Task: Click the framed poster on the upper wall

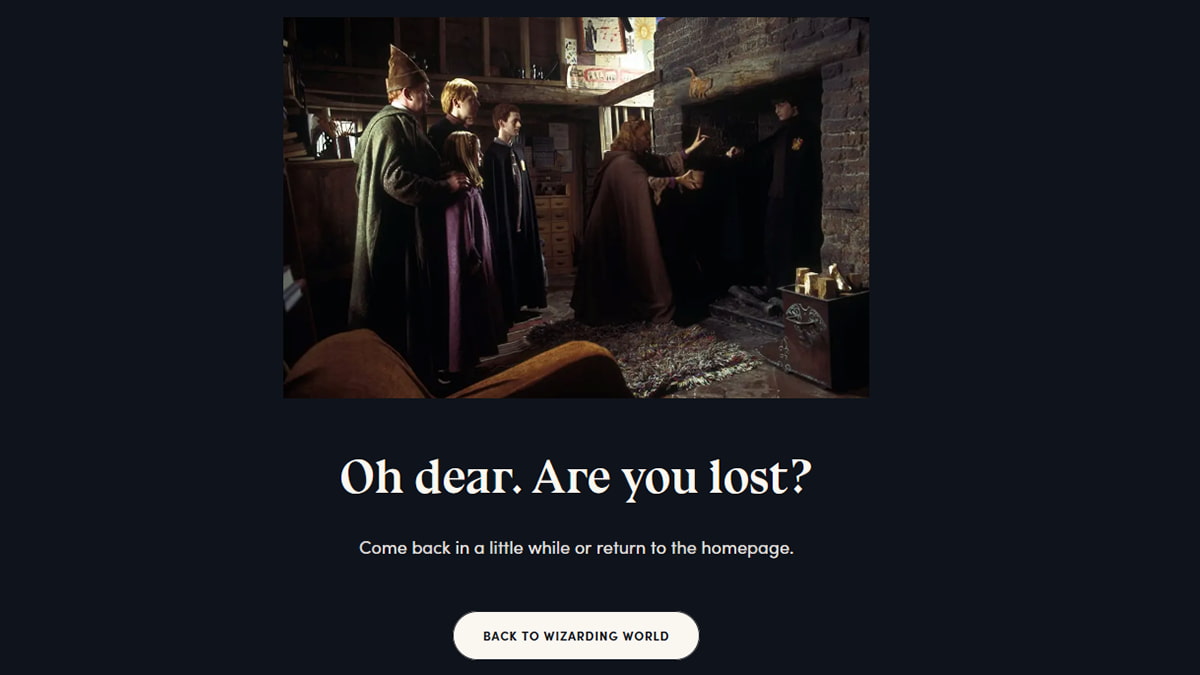Action: coord(603,35)
